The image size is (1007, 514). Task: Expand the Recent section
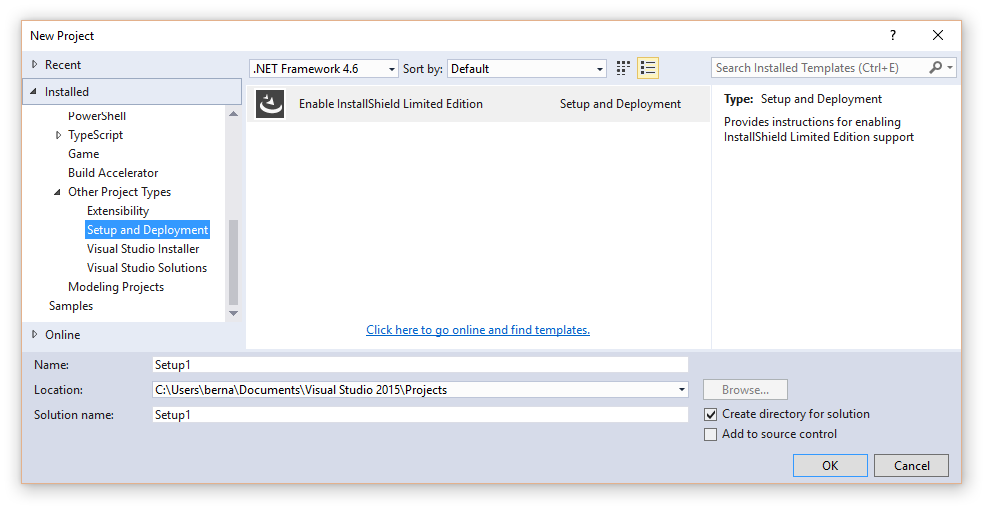tap(35, 65)
